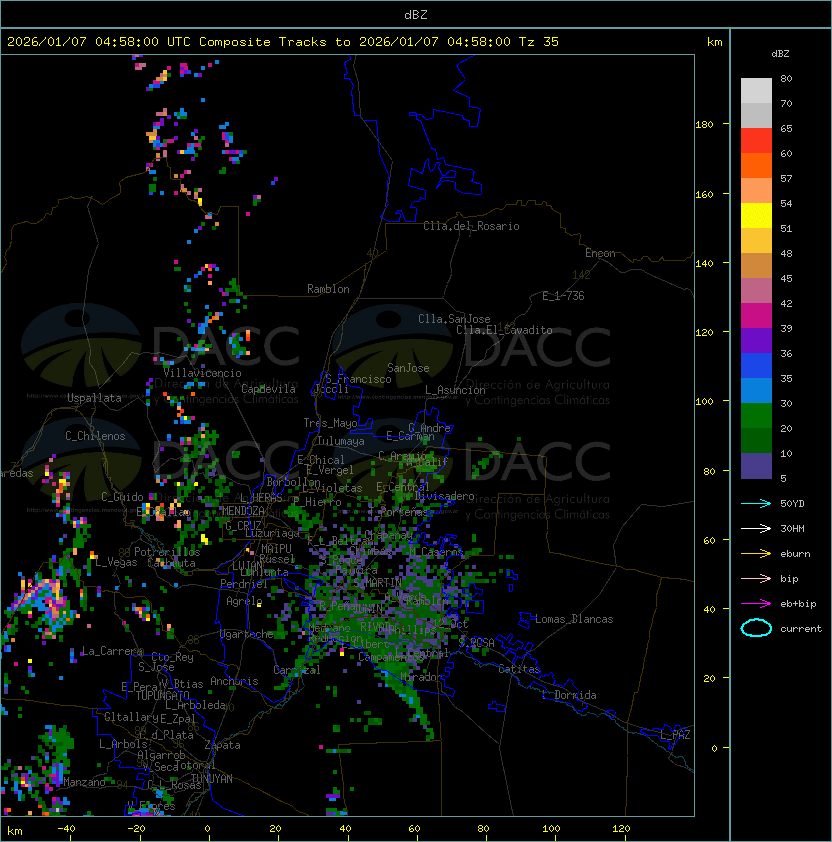Click the 'Uspallata' map label
This screenshot has width=832, height=842.
[x=94, y=398]
